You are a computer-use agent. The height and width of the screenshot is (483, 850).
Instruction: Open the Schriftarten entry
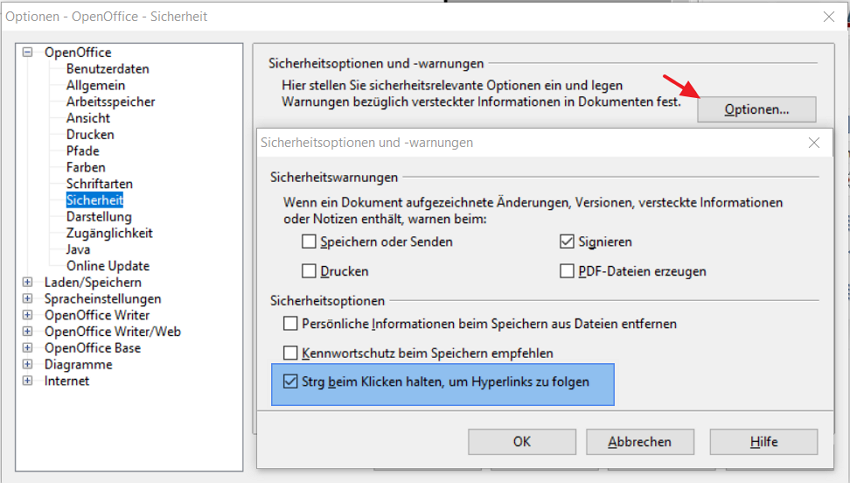click(x=99, y=184)
